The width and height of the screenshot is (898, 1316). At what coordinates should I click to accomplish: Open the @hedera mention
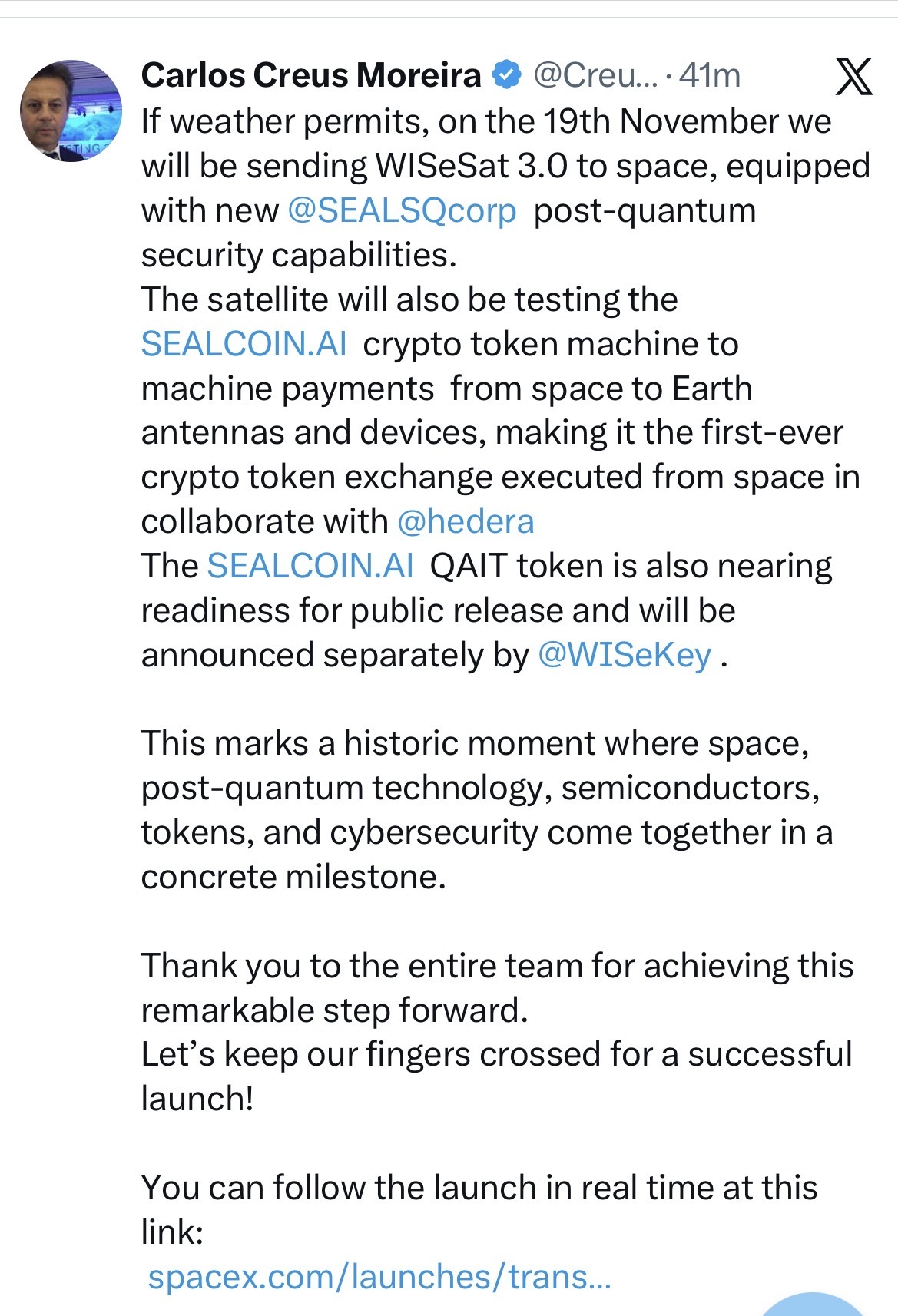466,521
